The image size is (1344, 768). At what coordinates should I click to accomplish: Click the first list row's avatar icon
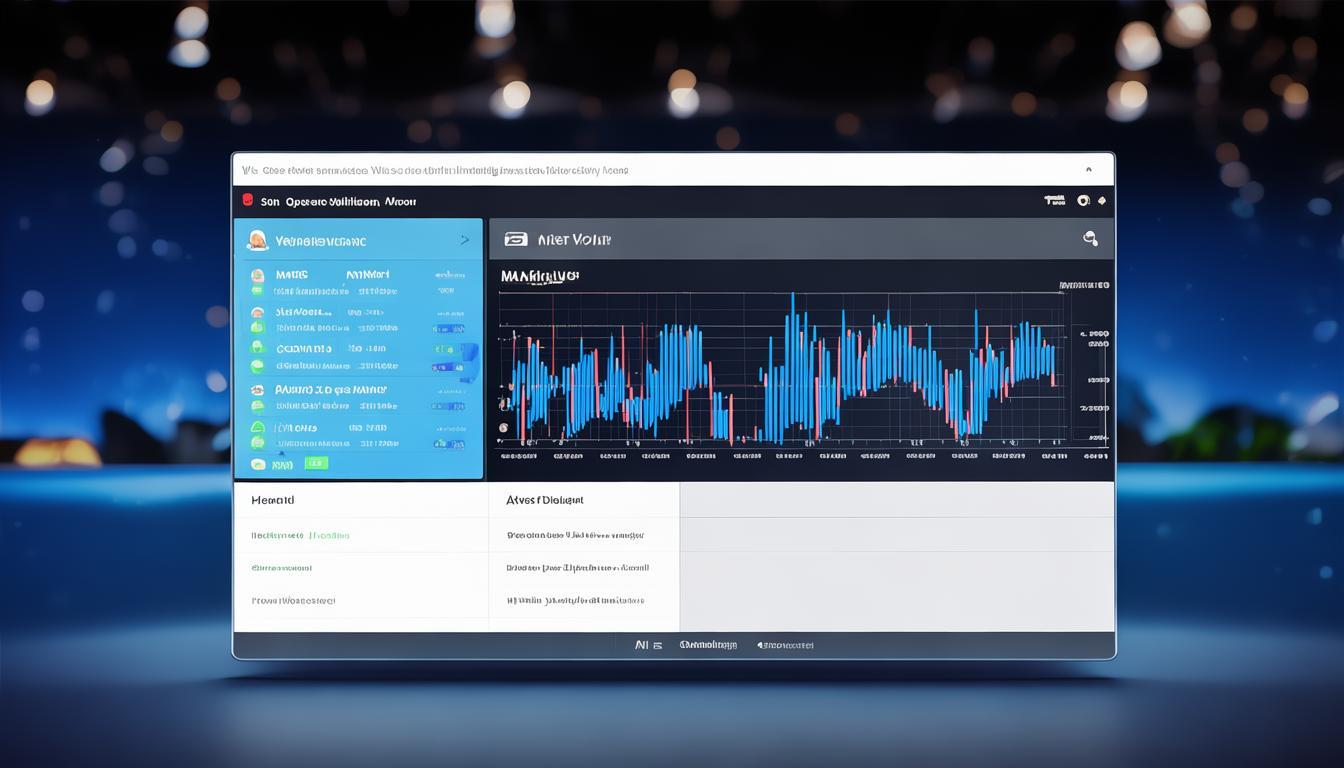coord(257,274)
